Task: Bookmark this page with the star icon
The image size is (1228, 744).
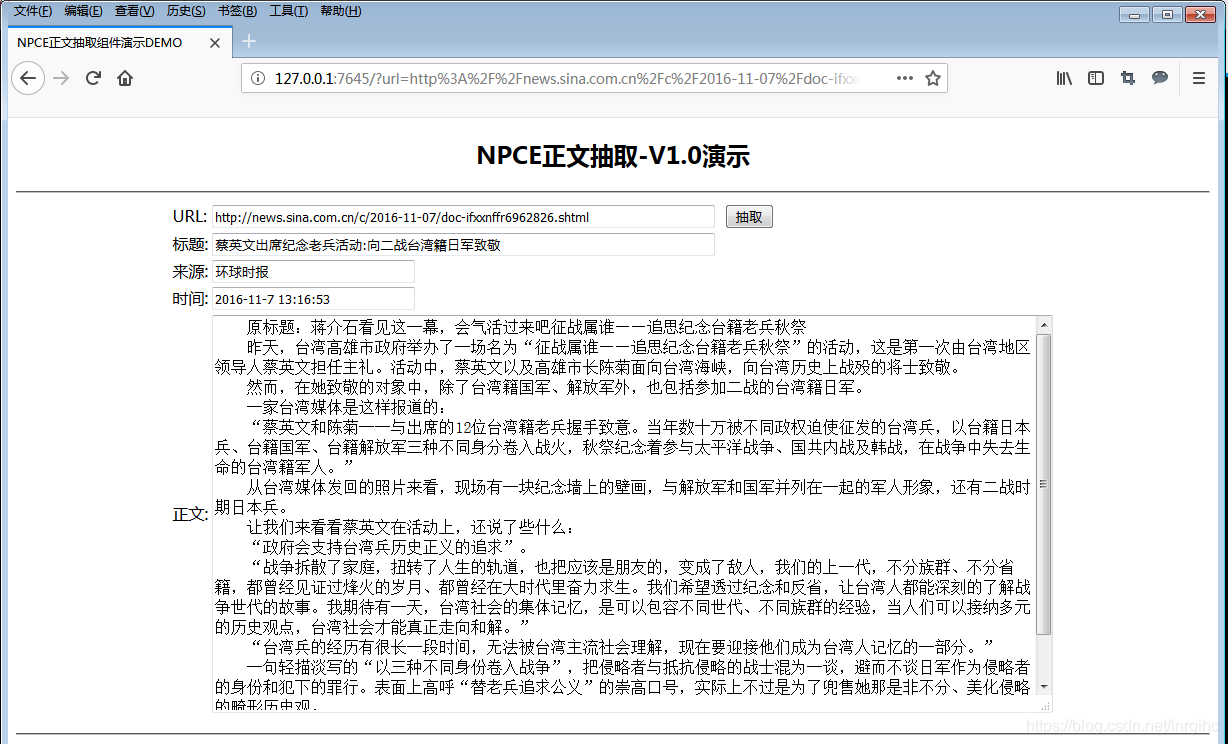Action: tap(931, 77)
